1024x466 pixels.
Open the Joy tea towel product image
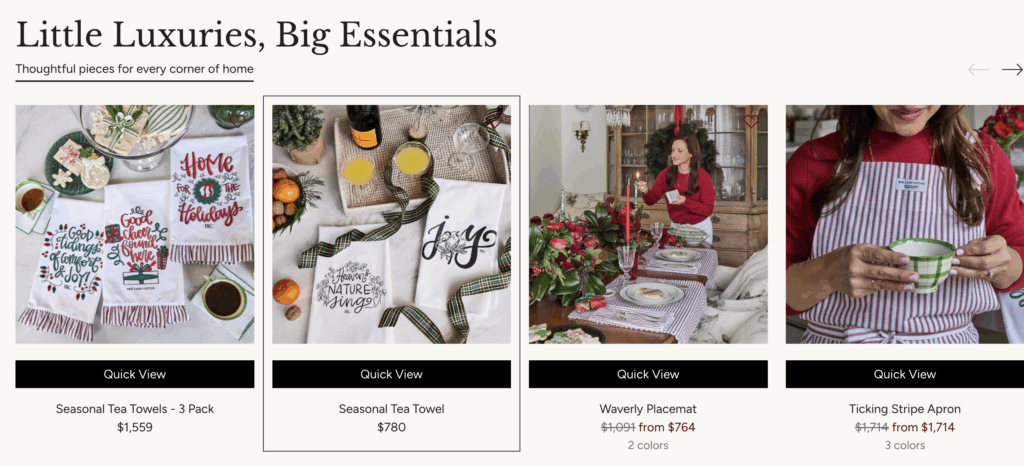click(x=391, y=225)
